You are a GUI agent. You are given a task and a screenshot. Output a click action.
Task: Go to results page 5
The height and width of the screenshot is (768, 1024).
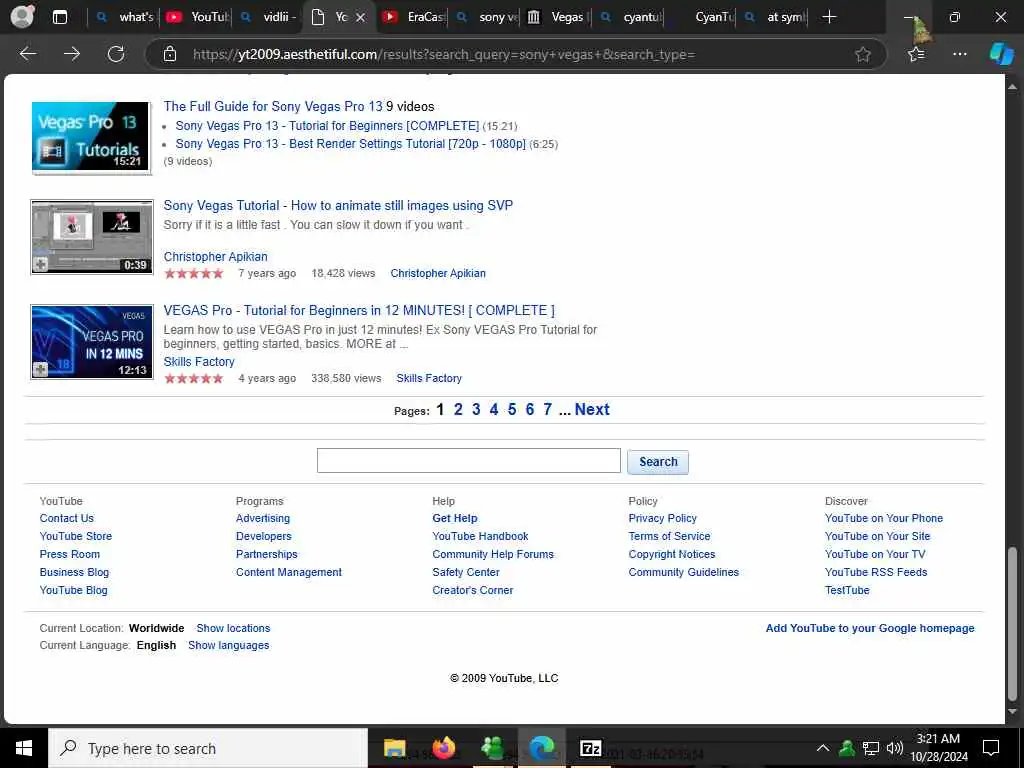(x=512, y=409)
